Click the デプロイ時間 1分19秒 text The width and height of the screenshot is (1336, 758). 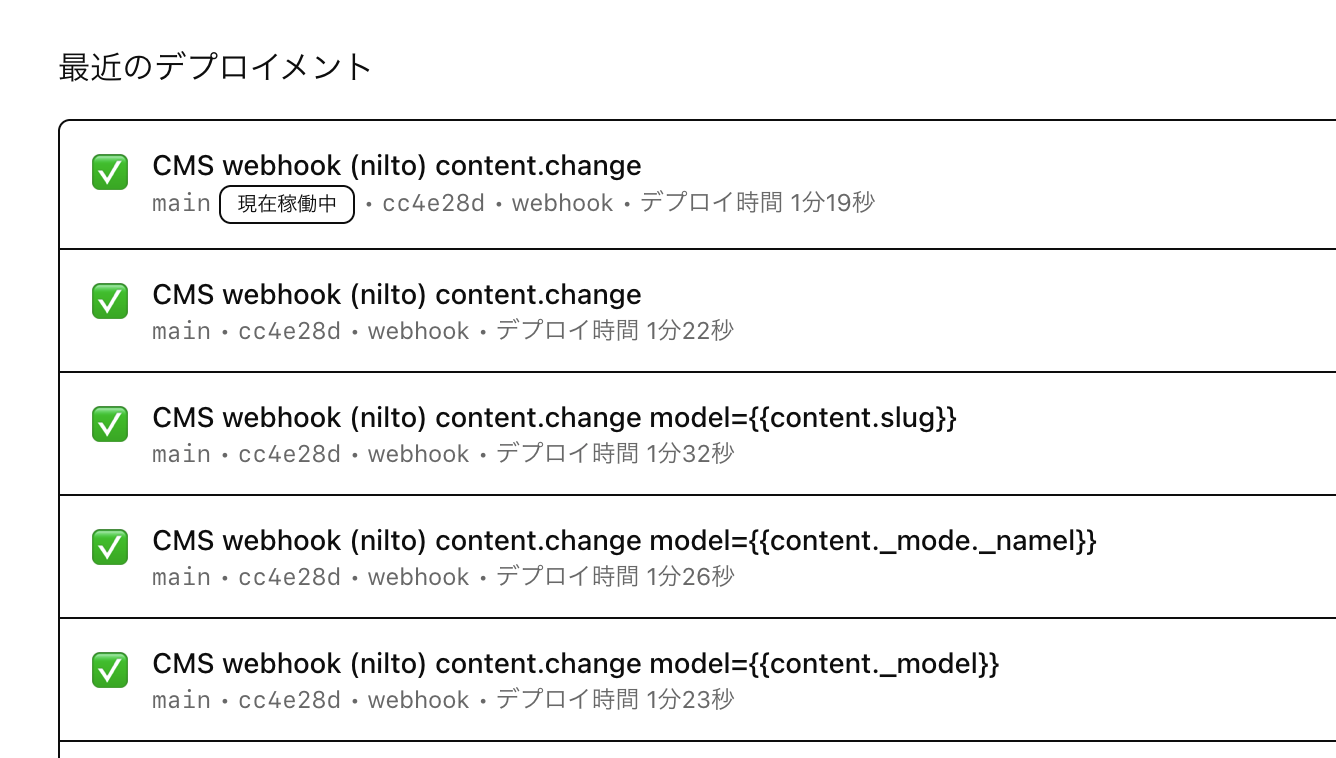[x=757, y=203]
